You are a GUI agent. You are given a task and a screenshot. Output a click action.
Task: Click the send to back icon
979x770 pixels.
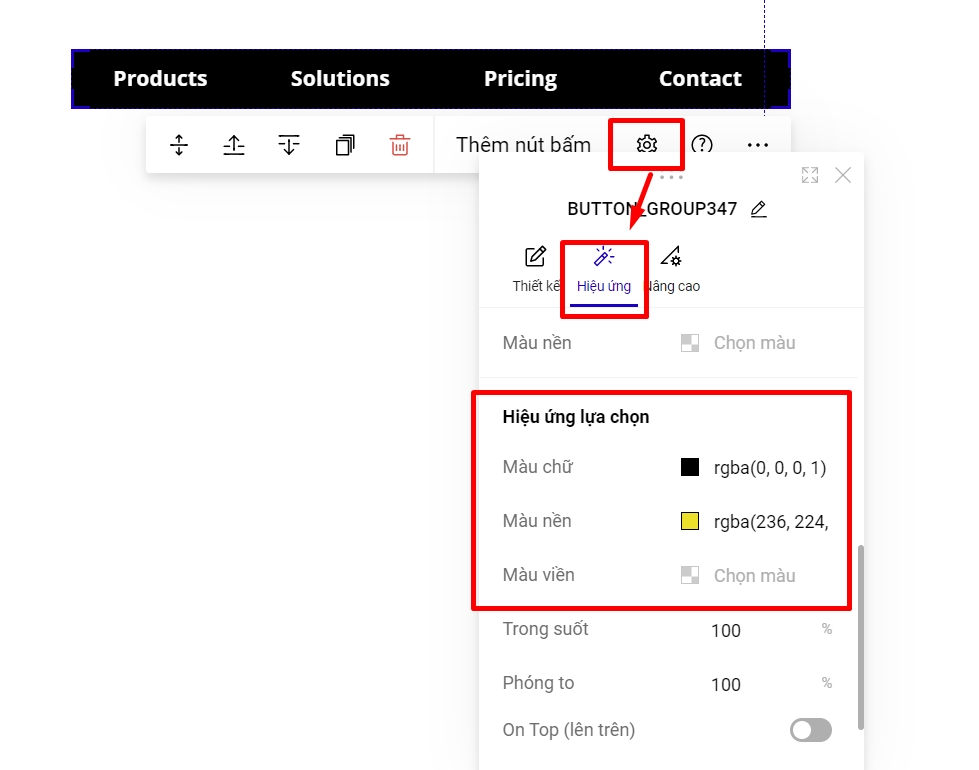(x=289, y=145)
